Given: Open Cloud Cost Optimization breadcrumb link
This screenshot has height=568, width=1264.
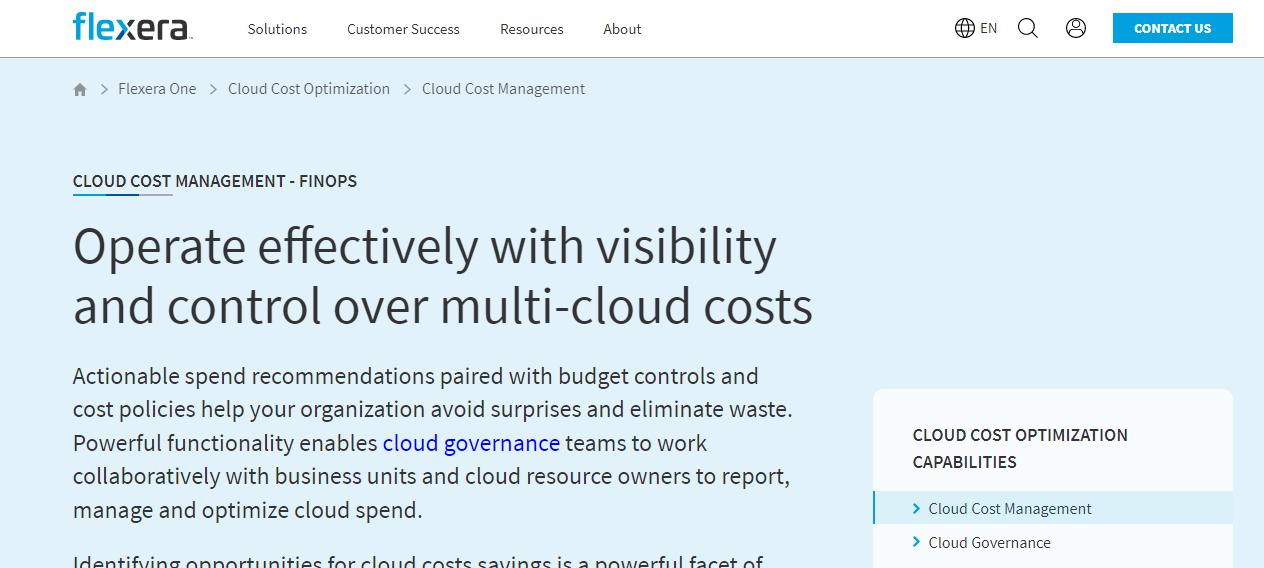Looking at the screenshot, I should coord(309,89).
